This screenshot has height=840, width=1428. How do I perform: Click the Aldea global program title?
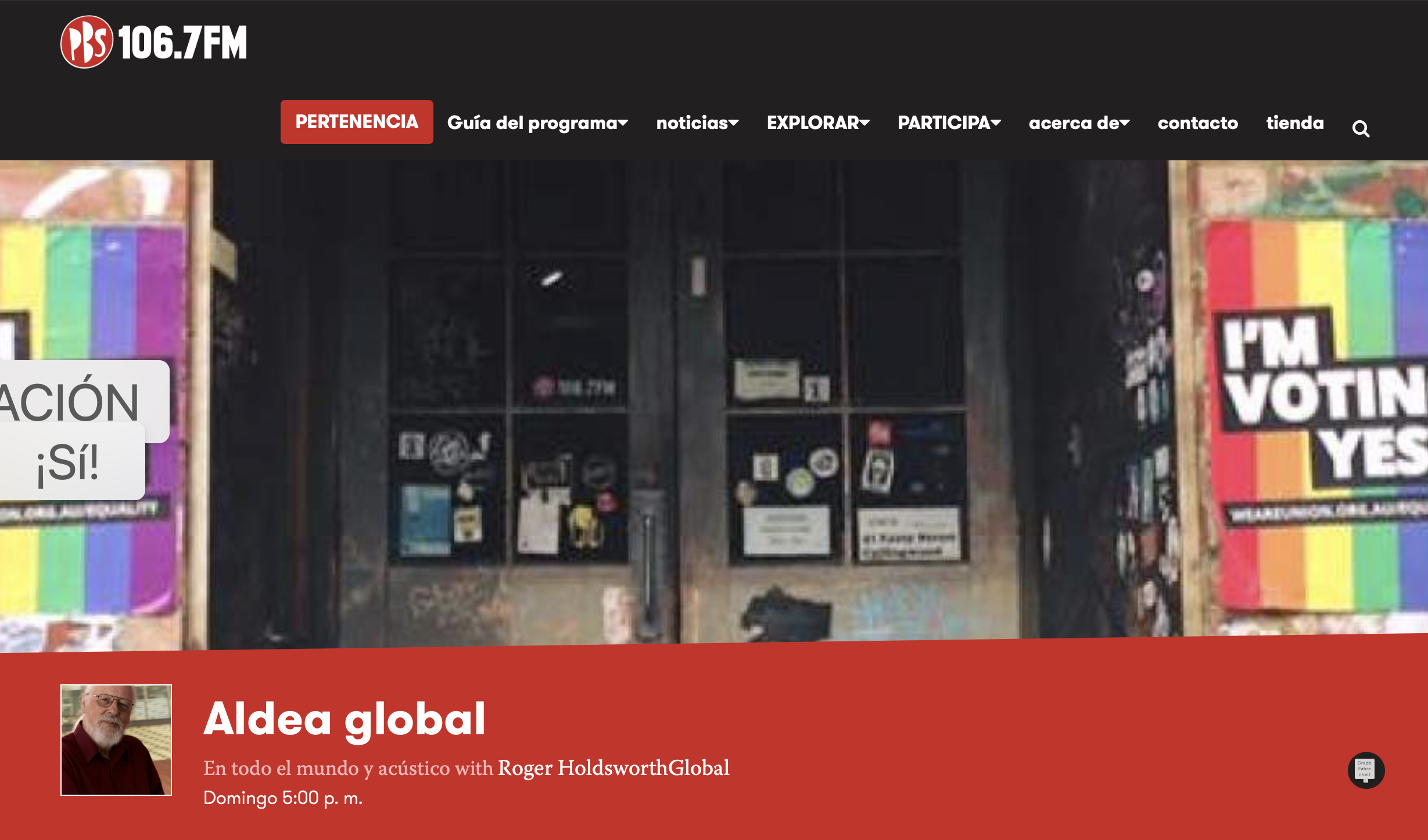(x=345, y=719)
